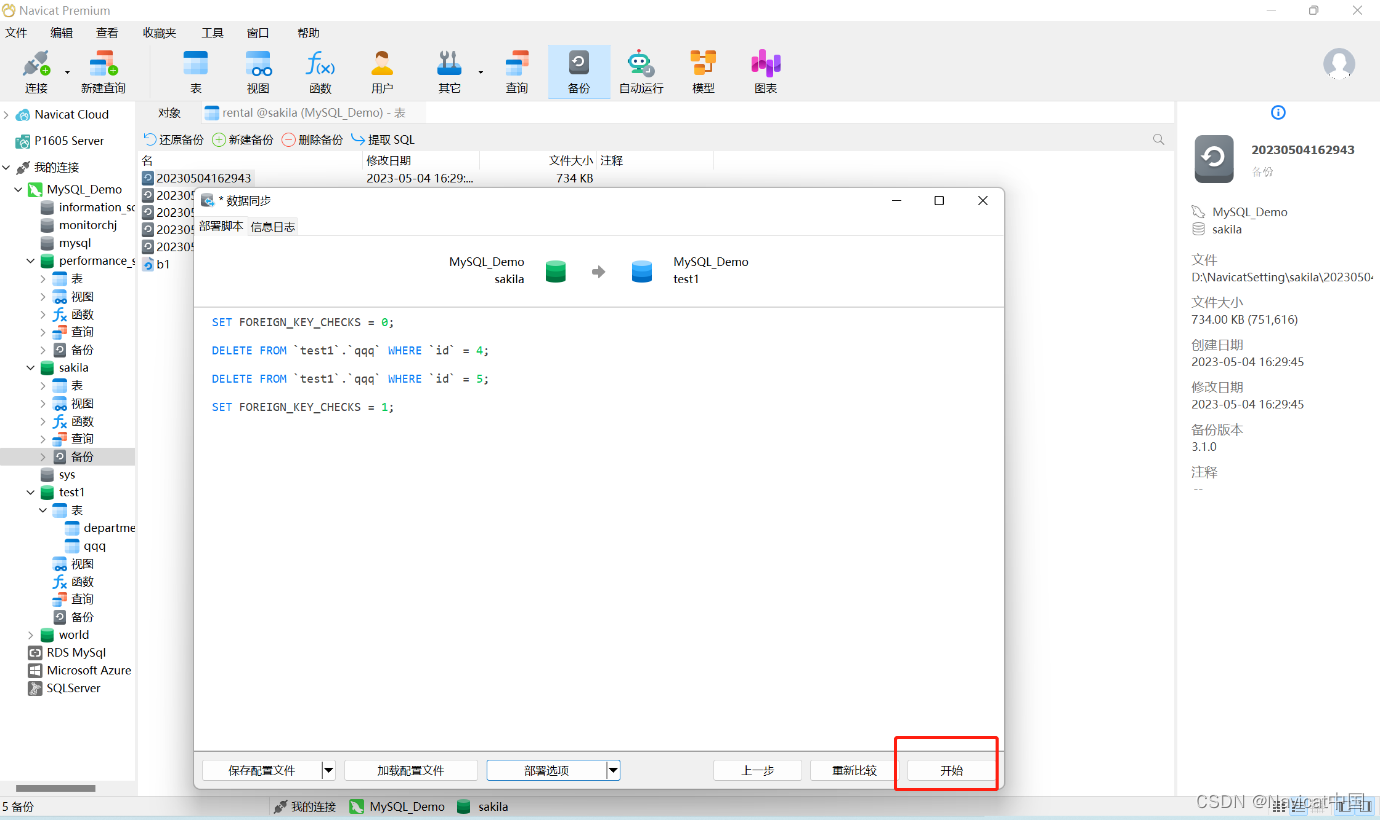Screen dimensions: 1380x820
Task: Open the Query (查询) toolbar icon
Action: coord(516,64)
